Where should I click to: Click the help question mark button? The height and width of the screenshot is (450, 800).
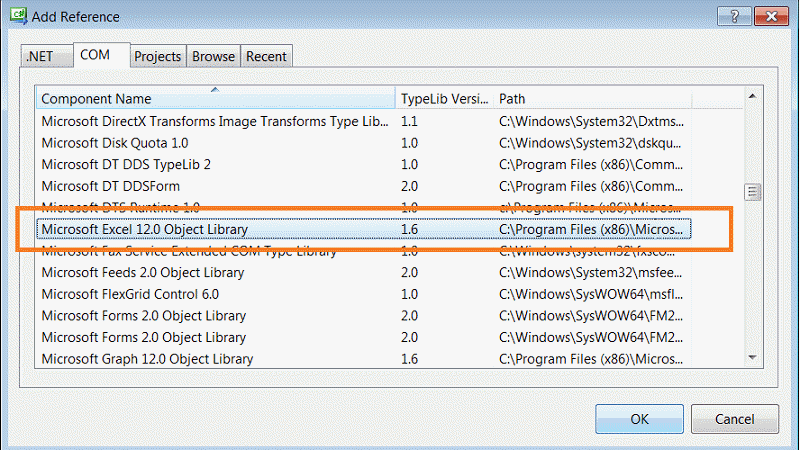coord(734,16)
